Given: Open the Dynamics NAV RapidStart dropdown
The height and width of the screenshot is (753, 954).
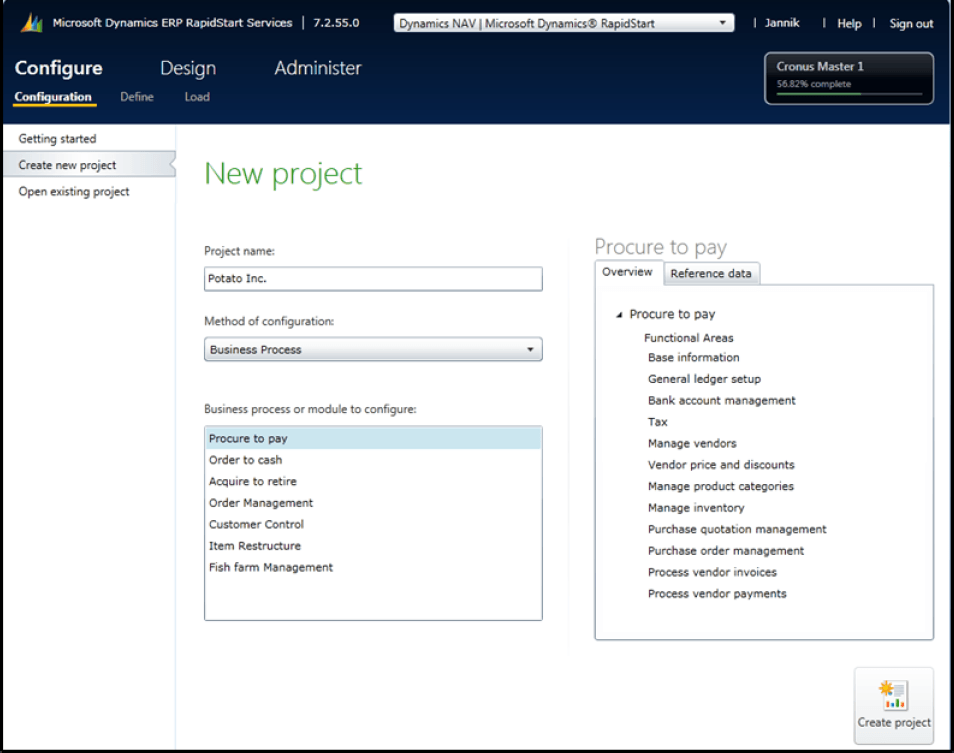Looking at the screenshot, I should coord(563,23).
